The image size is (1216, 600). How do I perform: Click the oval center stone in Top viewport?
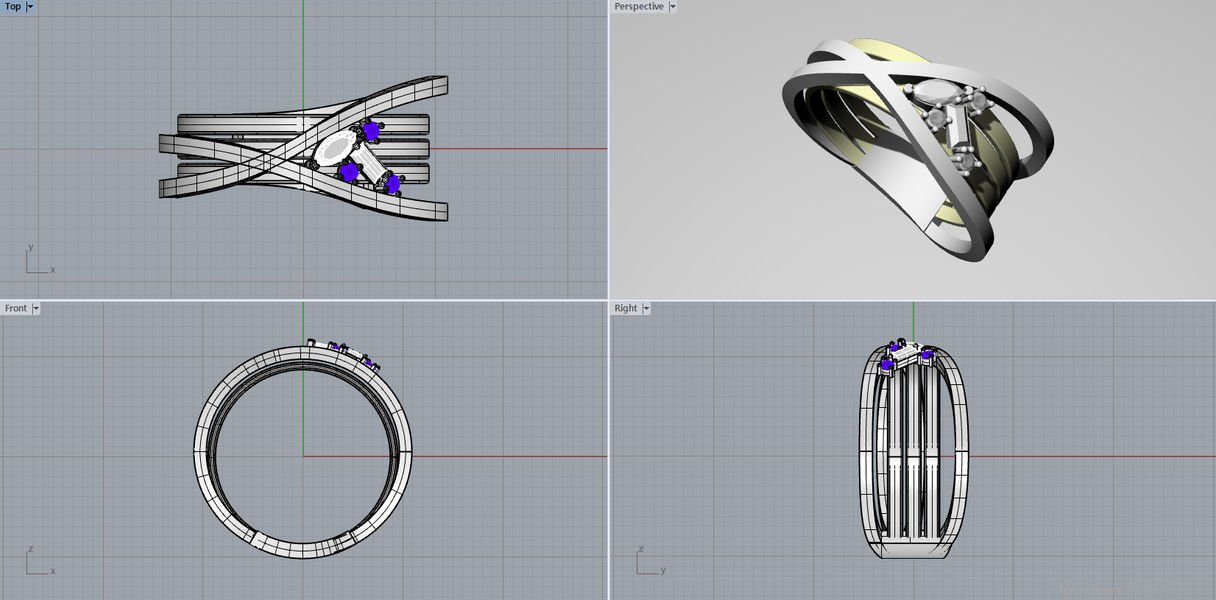point(333,149)
